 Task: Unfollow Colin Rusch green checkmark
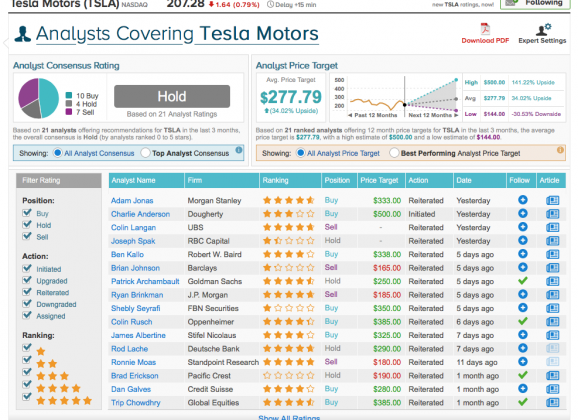click(522, 321)
